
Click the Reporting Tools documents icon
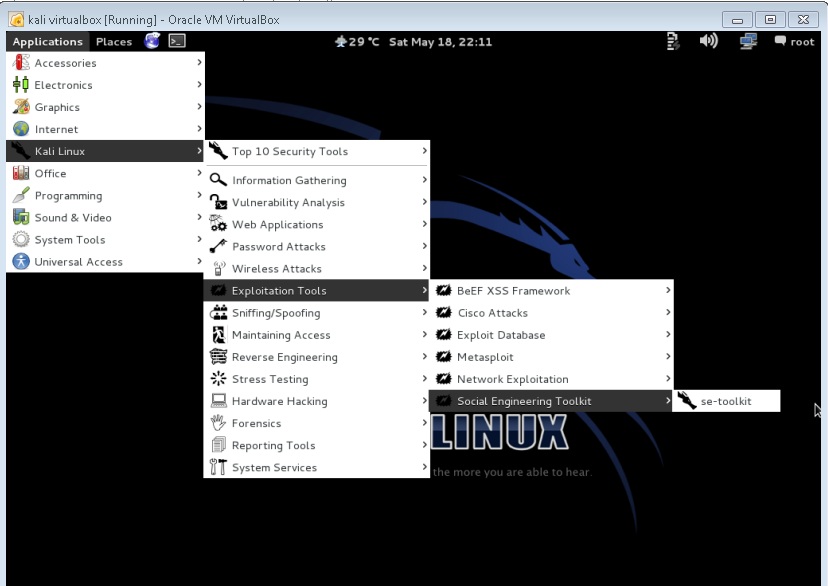218,446
